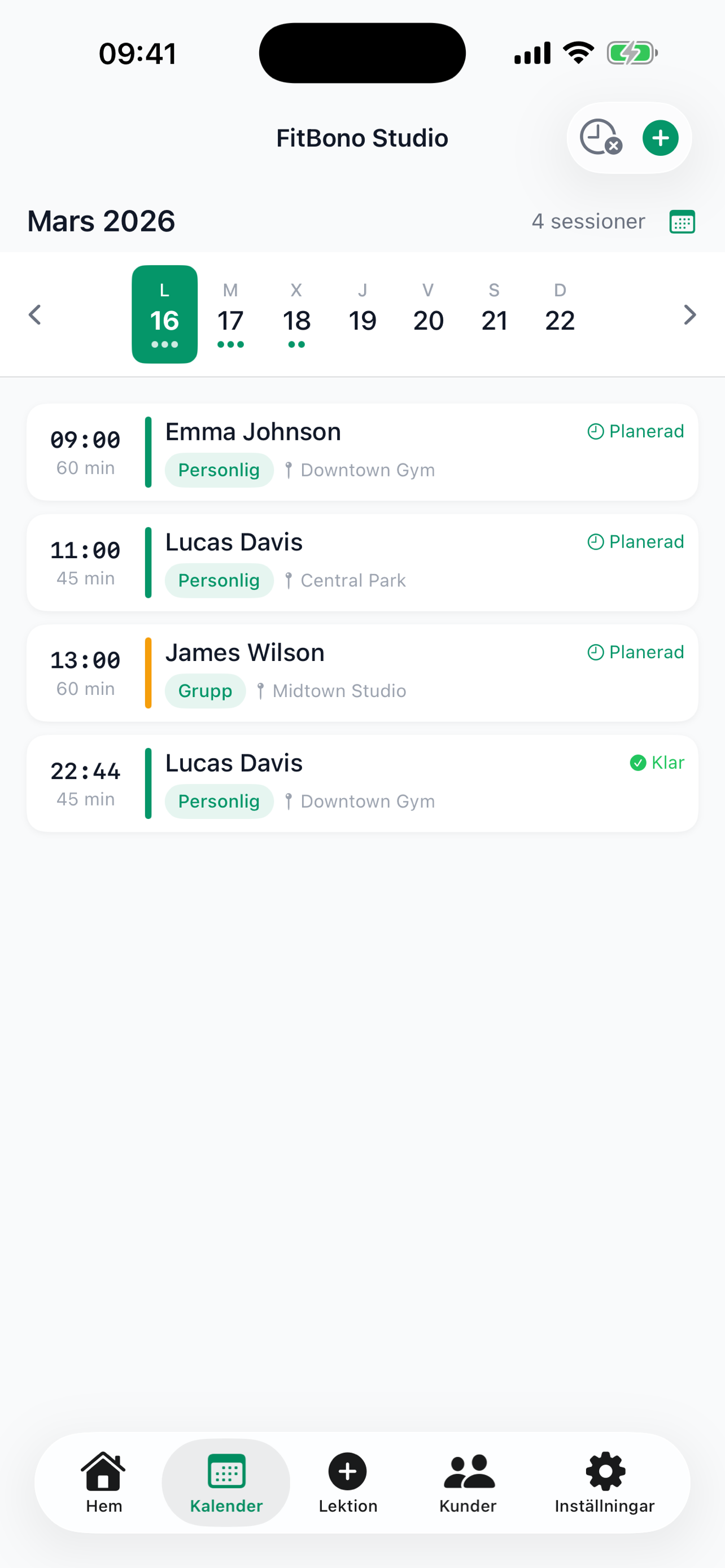
Task: Tap the Grupp tag on James Wilson
Action: 205,691
